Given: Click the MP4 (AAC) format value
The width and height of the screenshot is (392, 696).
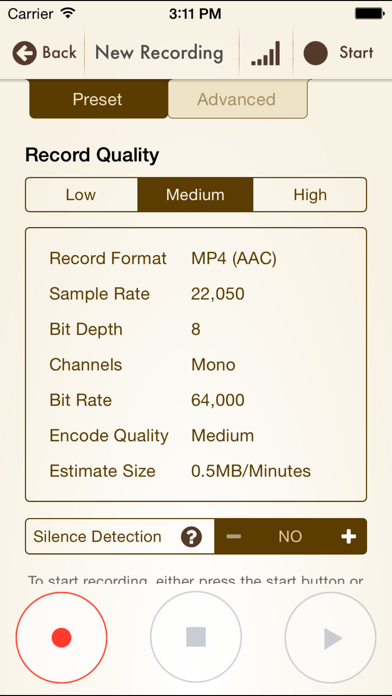Looking at the screenshot, I should (x=234, y=258).
